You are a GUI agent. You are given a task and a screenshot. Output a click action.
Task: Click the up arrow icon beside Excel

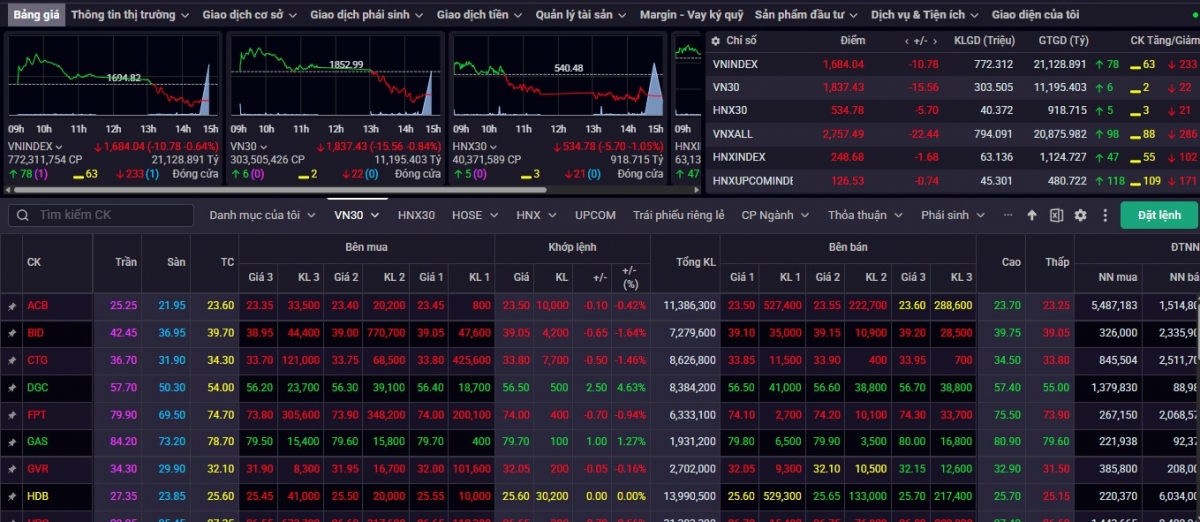click(x=1033, y=215)
